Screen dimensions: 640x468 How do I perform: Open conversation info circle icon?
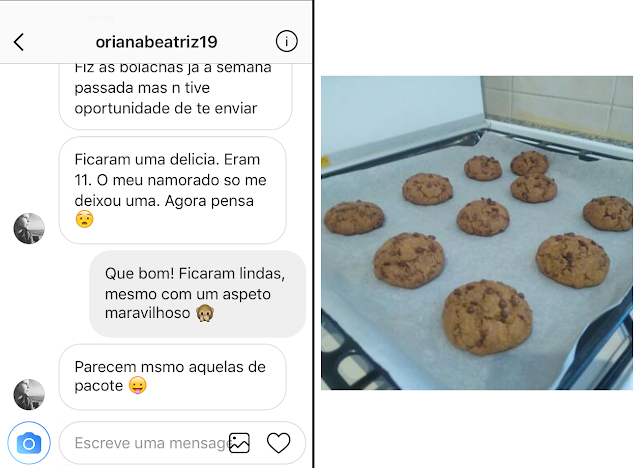[x=287, y=41]
